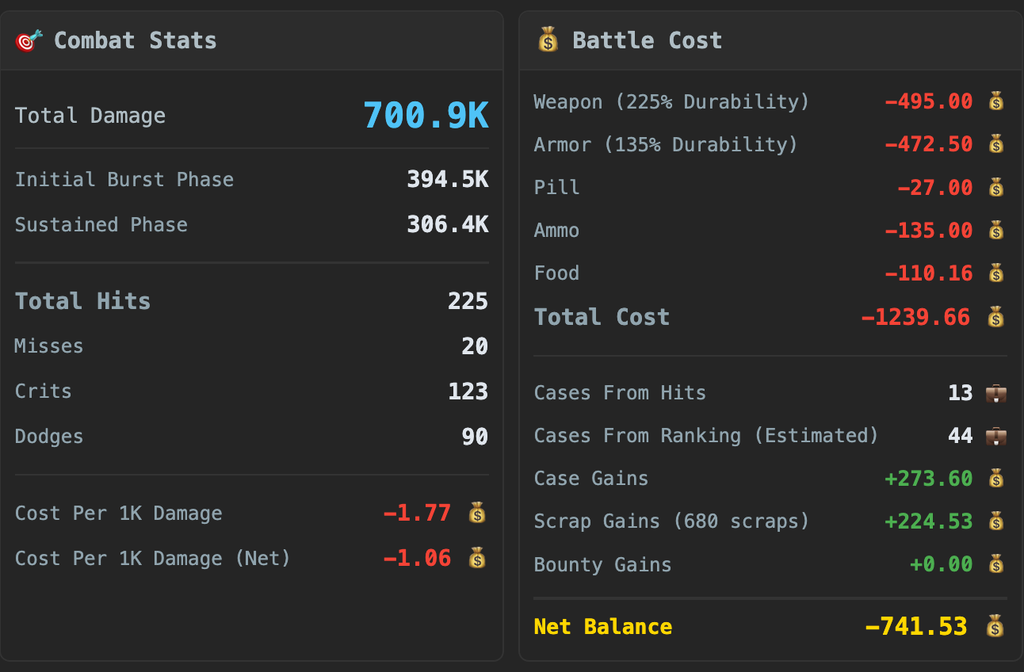Click the coin bag icon on Food row
The width and height of the screenshot is (1024, 672).
click(996, 273)
